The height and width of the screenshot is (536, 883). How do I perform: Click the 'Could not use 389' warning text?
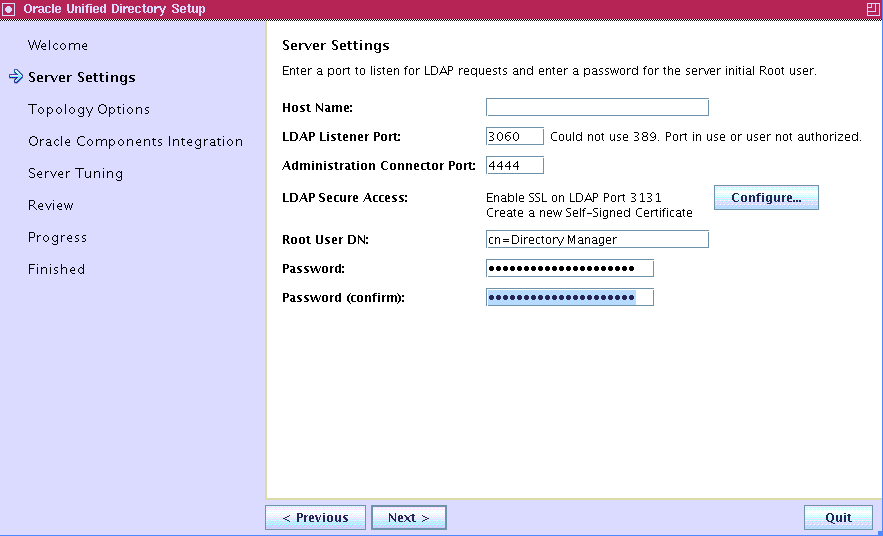706,137
